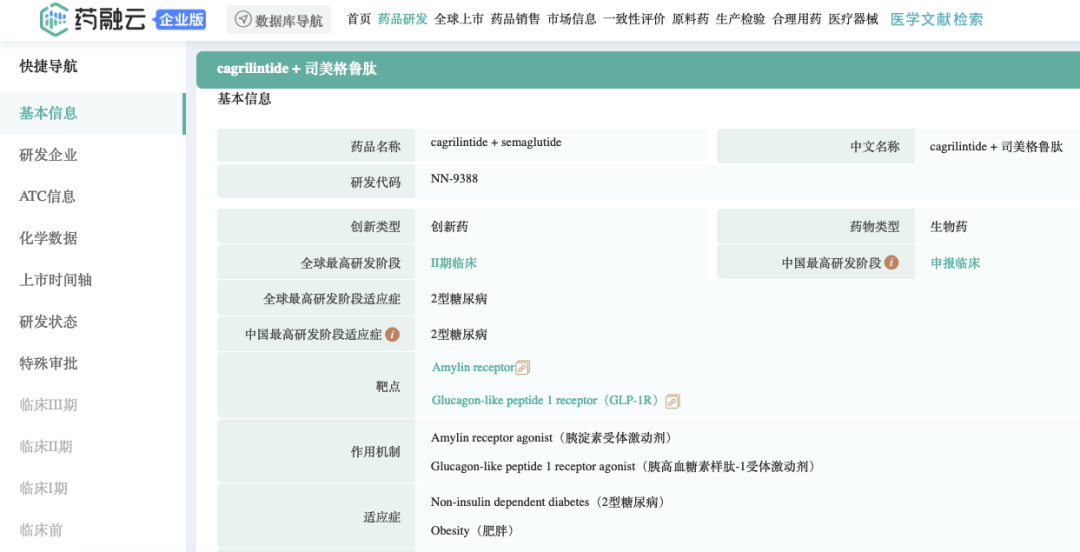Click info icon beside 中国最高研发阶段
Screen dimensions: 1080x552
[891, 263]
